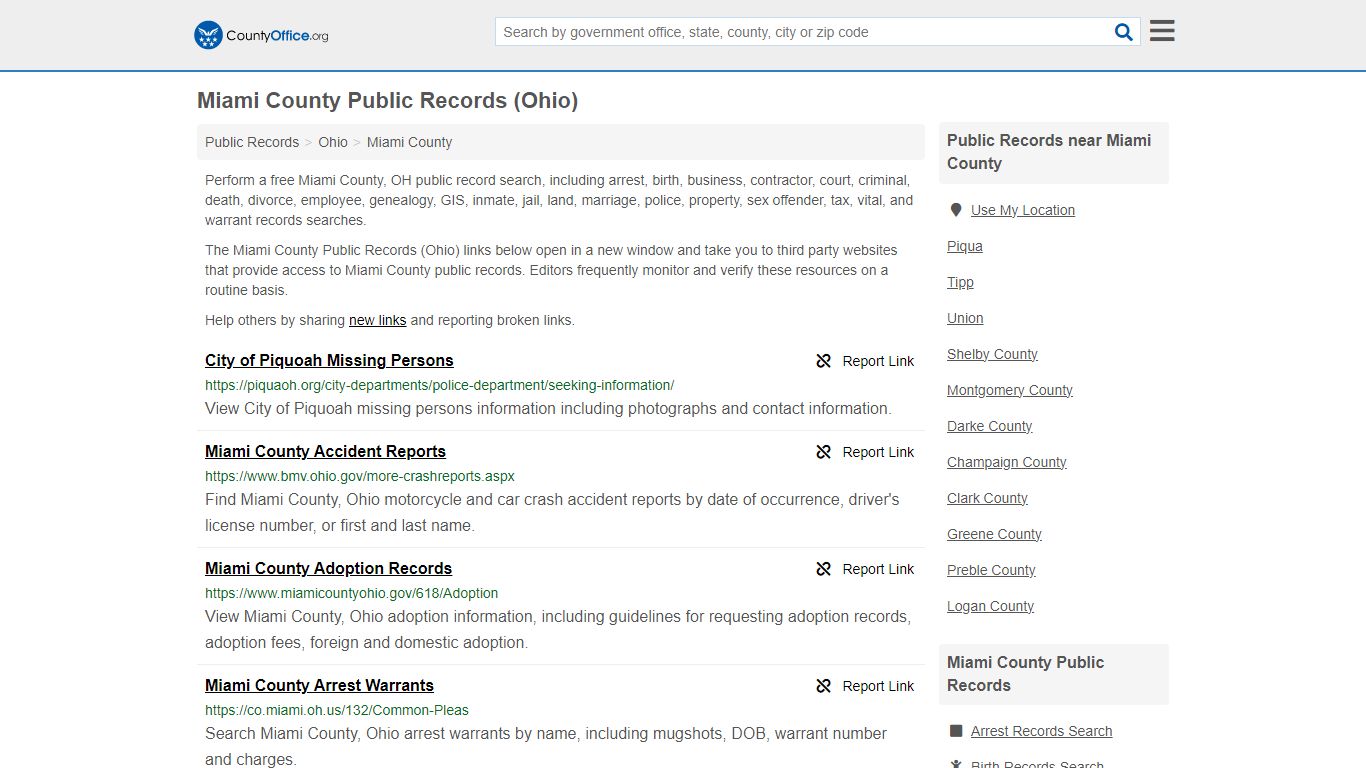The height and width of the screenshot is (768, 1366).
Task: Click the broken-link icon beside Miami County Adoption Records
Action: 824,569
